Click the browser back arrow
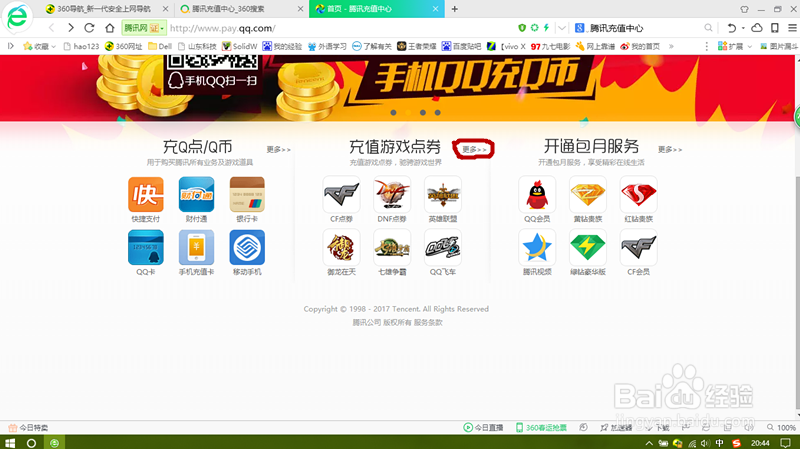Viewport: 800px width, 449px height. point(52,28)
